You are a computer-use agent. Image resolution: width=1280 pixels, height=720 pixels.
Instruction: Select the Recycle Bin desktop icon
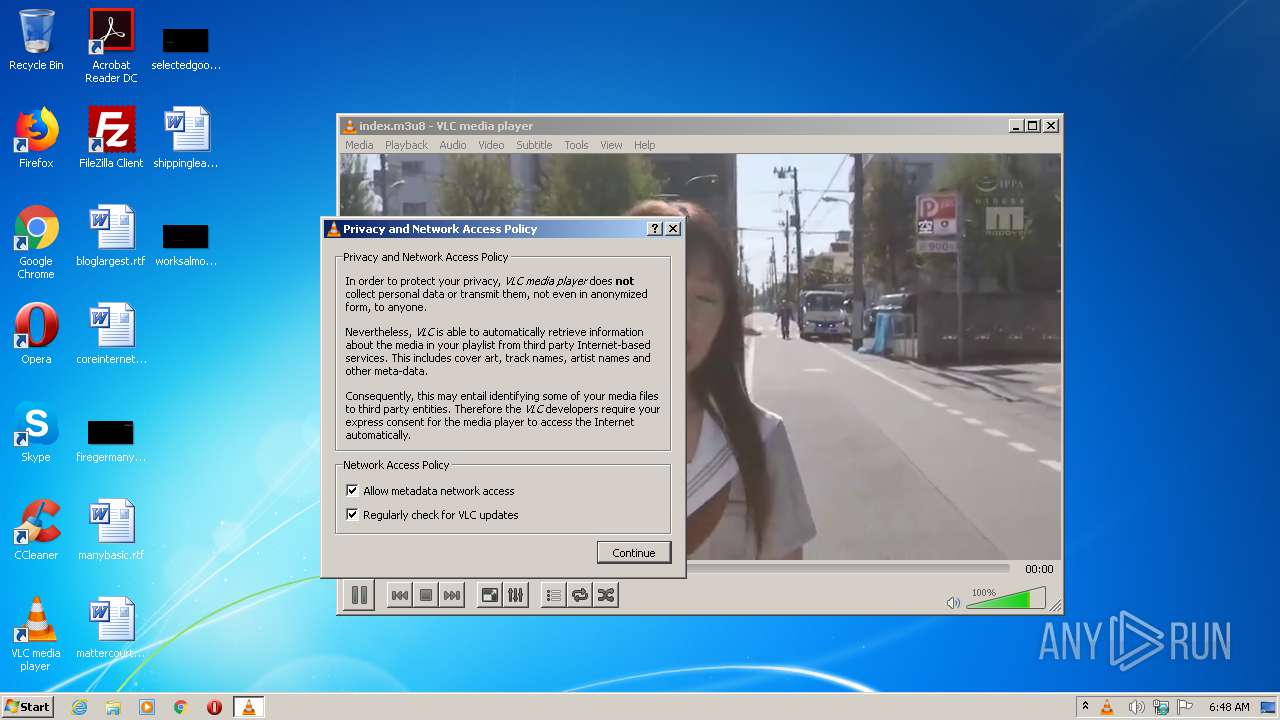point(36,40)
